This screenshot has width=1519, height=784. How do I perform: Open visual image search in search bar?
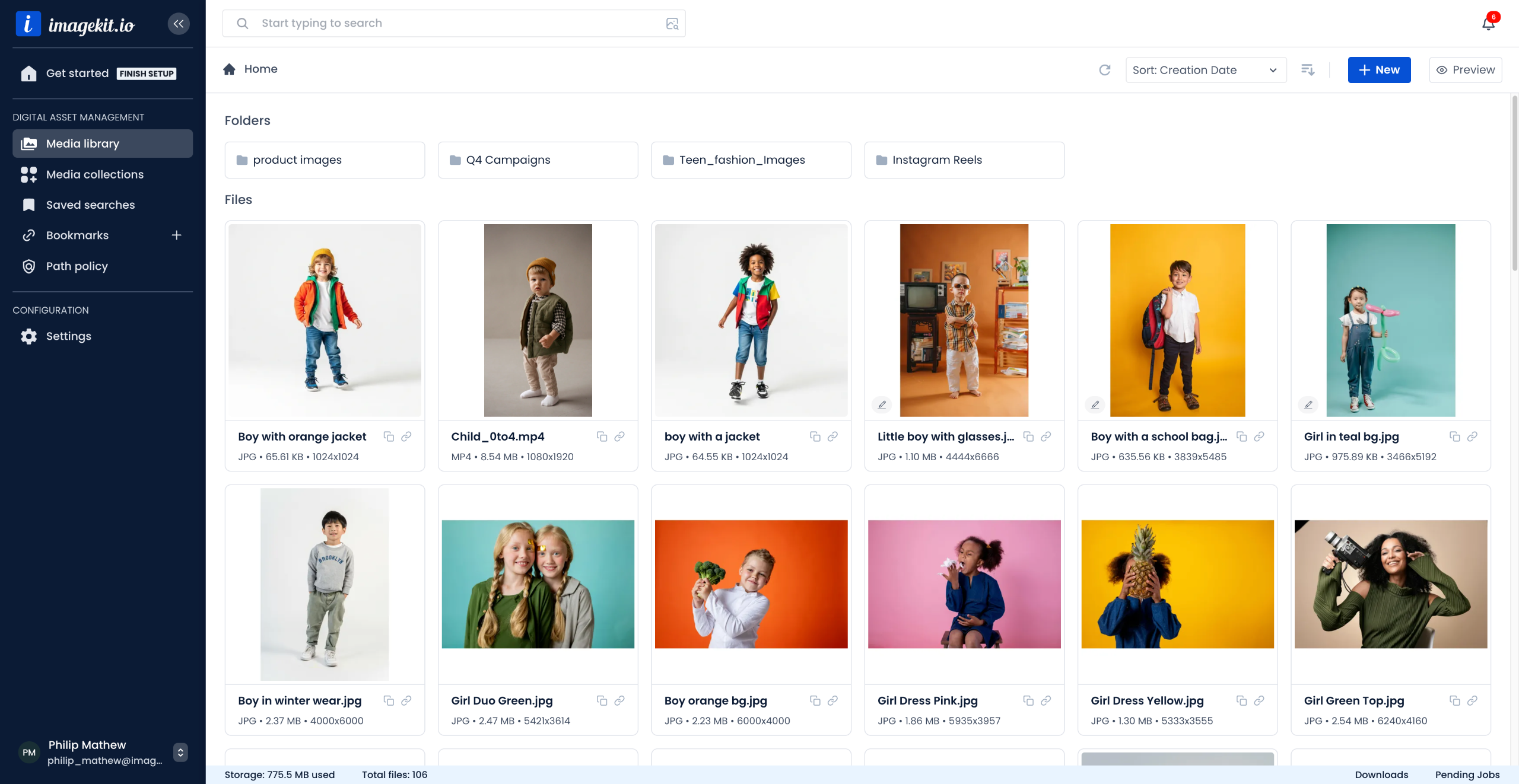tap(672, 24)
